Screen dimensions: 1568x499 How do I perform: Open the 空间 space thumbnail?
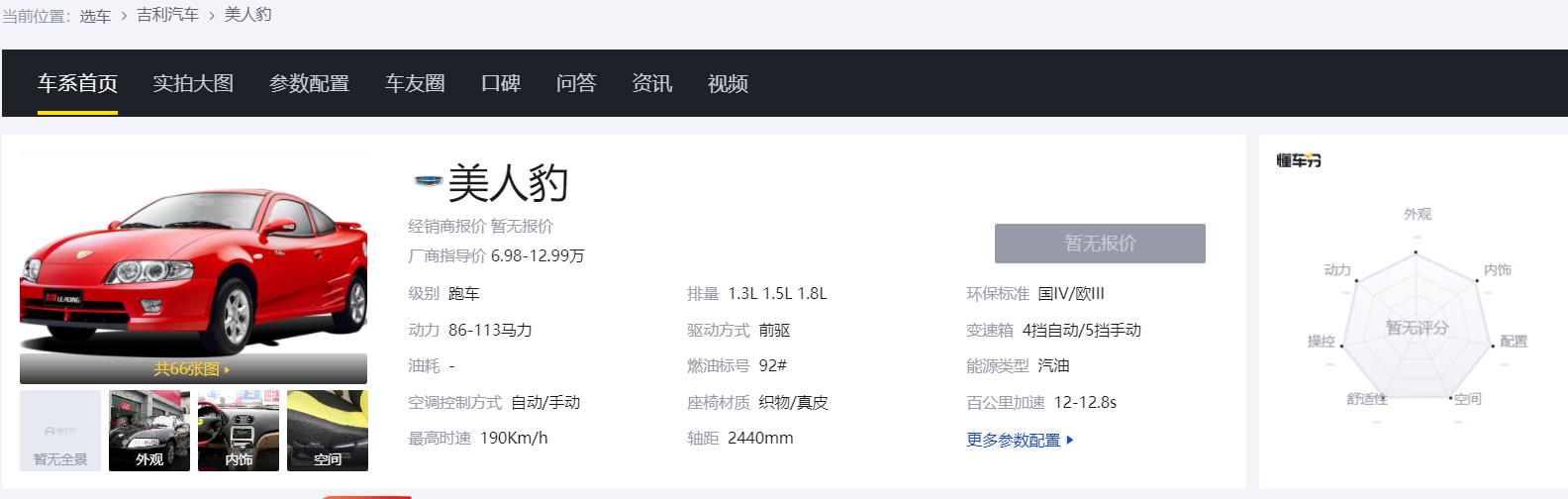(x=328, y=431)
